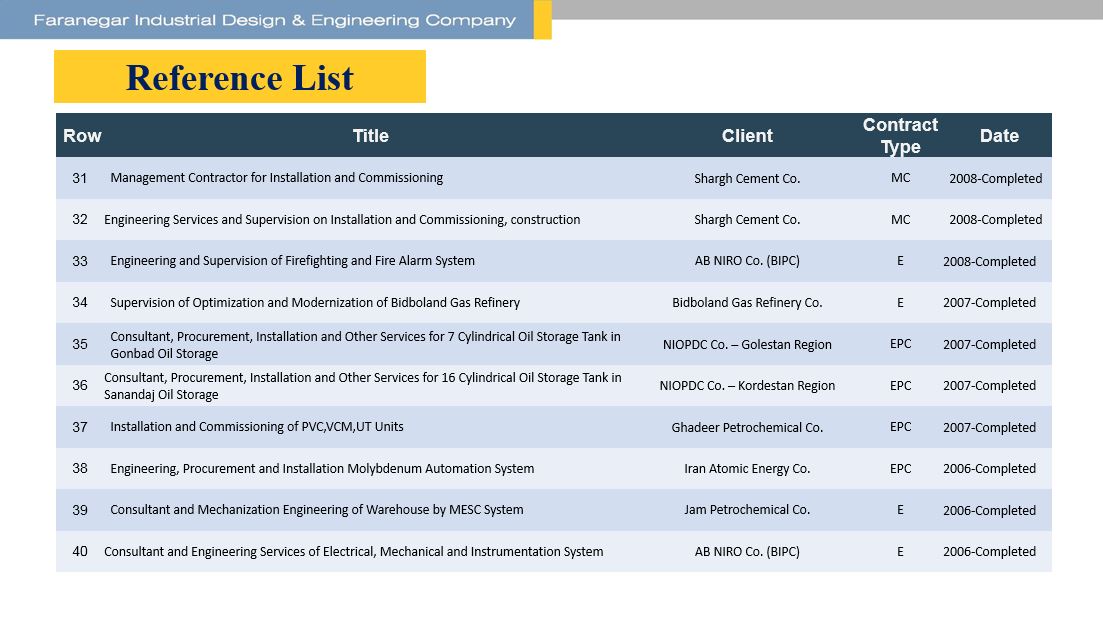Click contract type 'EPC' in row 37
The width and height of the screenshot is (1103, 618).
point(900,427)
